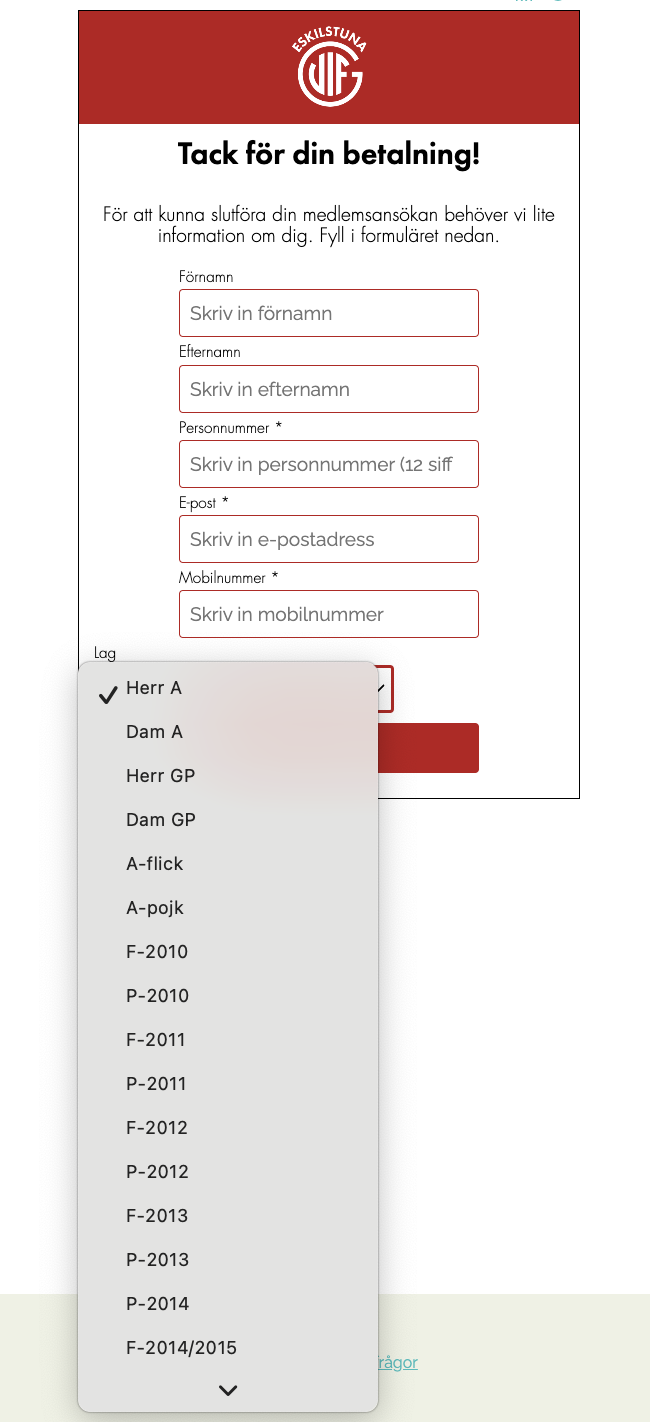Click into the Efternamn text field
The height and width of the screenshot is (1422, 650).
[x=329, y=389]
